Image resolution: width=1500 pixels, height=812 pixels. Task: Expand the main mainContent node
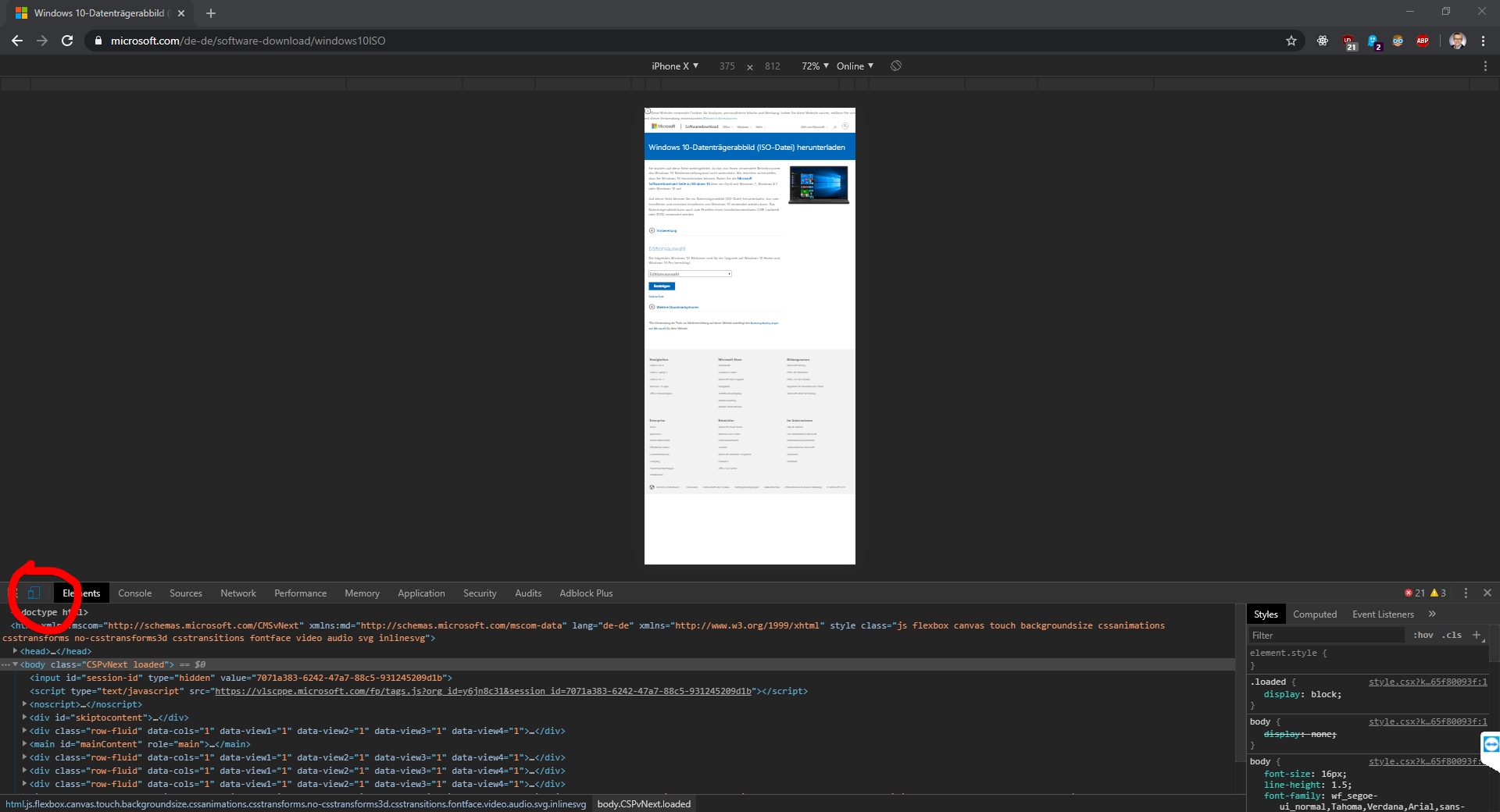pyautogui.click(x=24, y=744)
